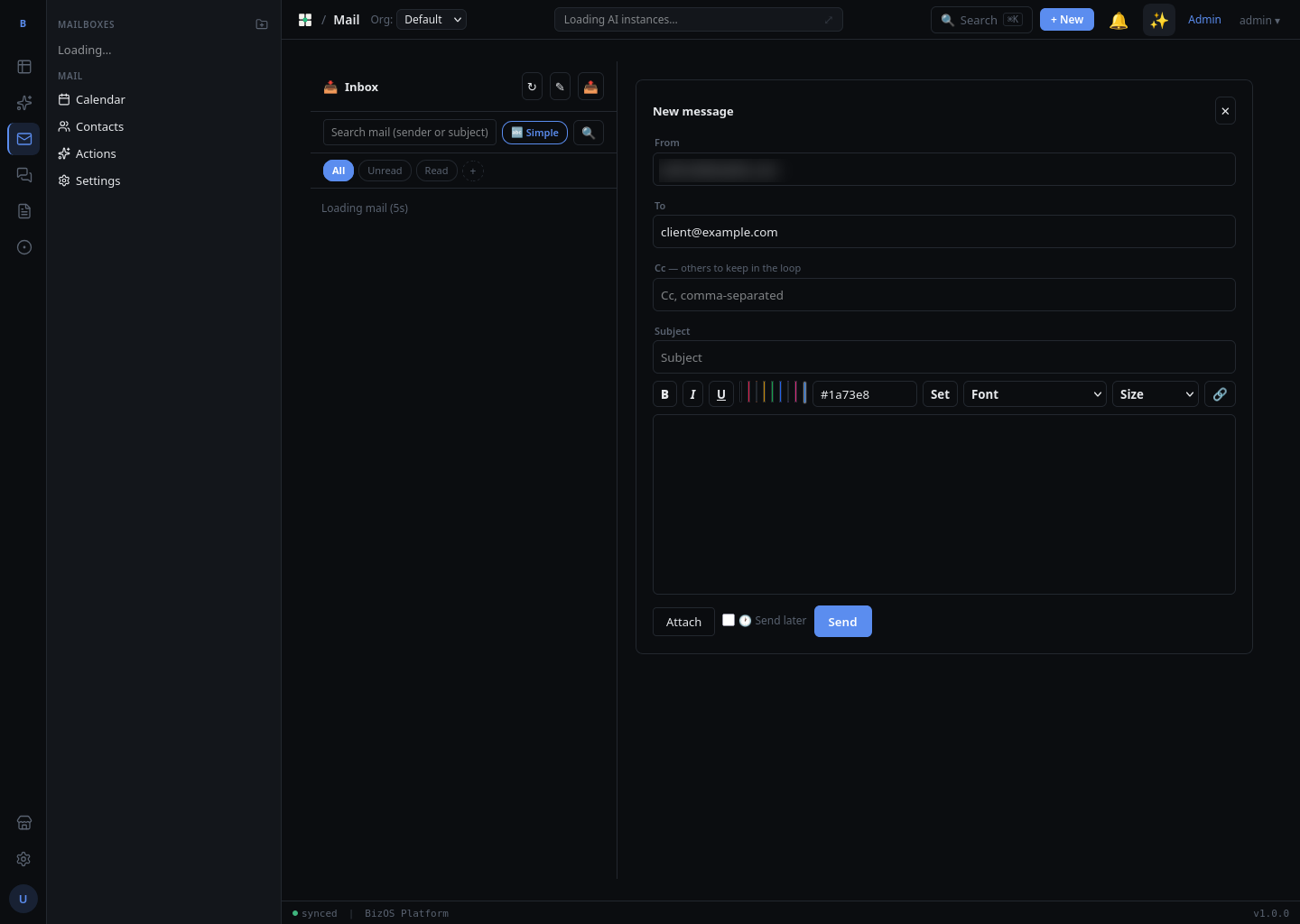
Task: Click the Search mail input
Action: click(410, 133)
